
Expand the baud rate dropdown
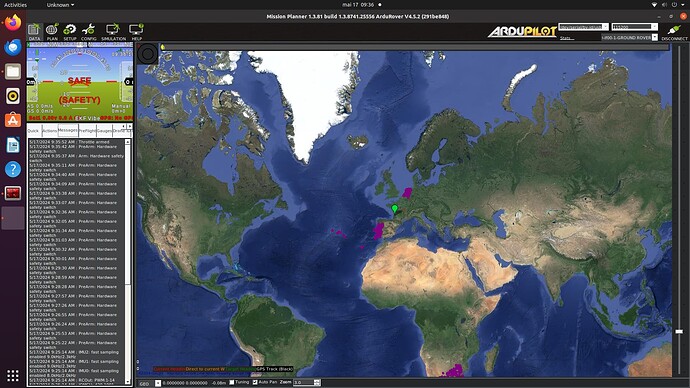(x=635, y=27)
